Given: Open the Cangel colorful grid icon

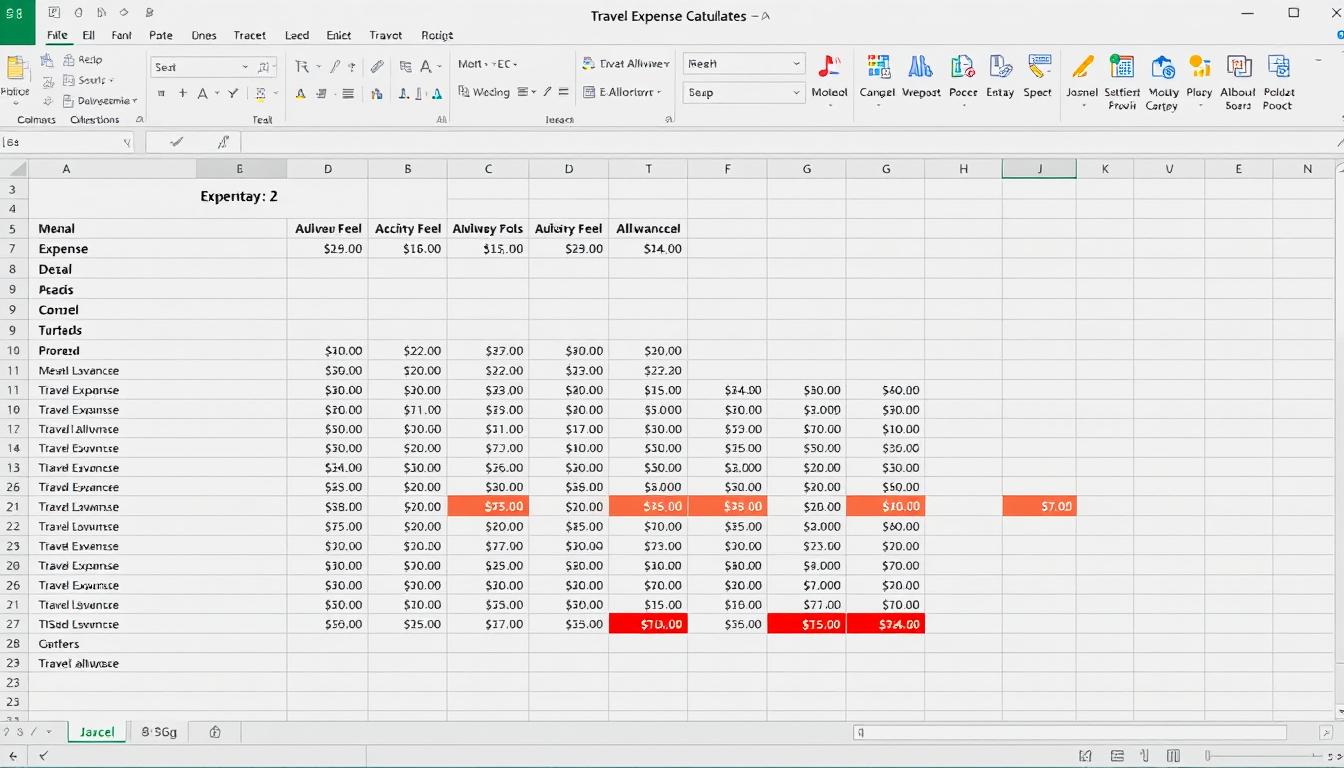Looking at the screenshot, I should click(x=878, y=67).
